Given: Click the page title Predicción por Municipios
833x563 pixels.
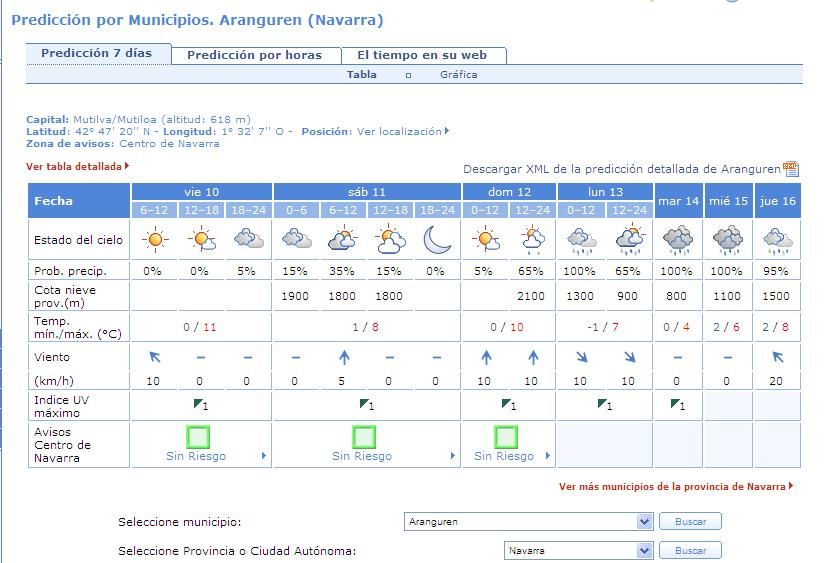Looking at the screenshot, I should 197,20.
